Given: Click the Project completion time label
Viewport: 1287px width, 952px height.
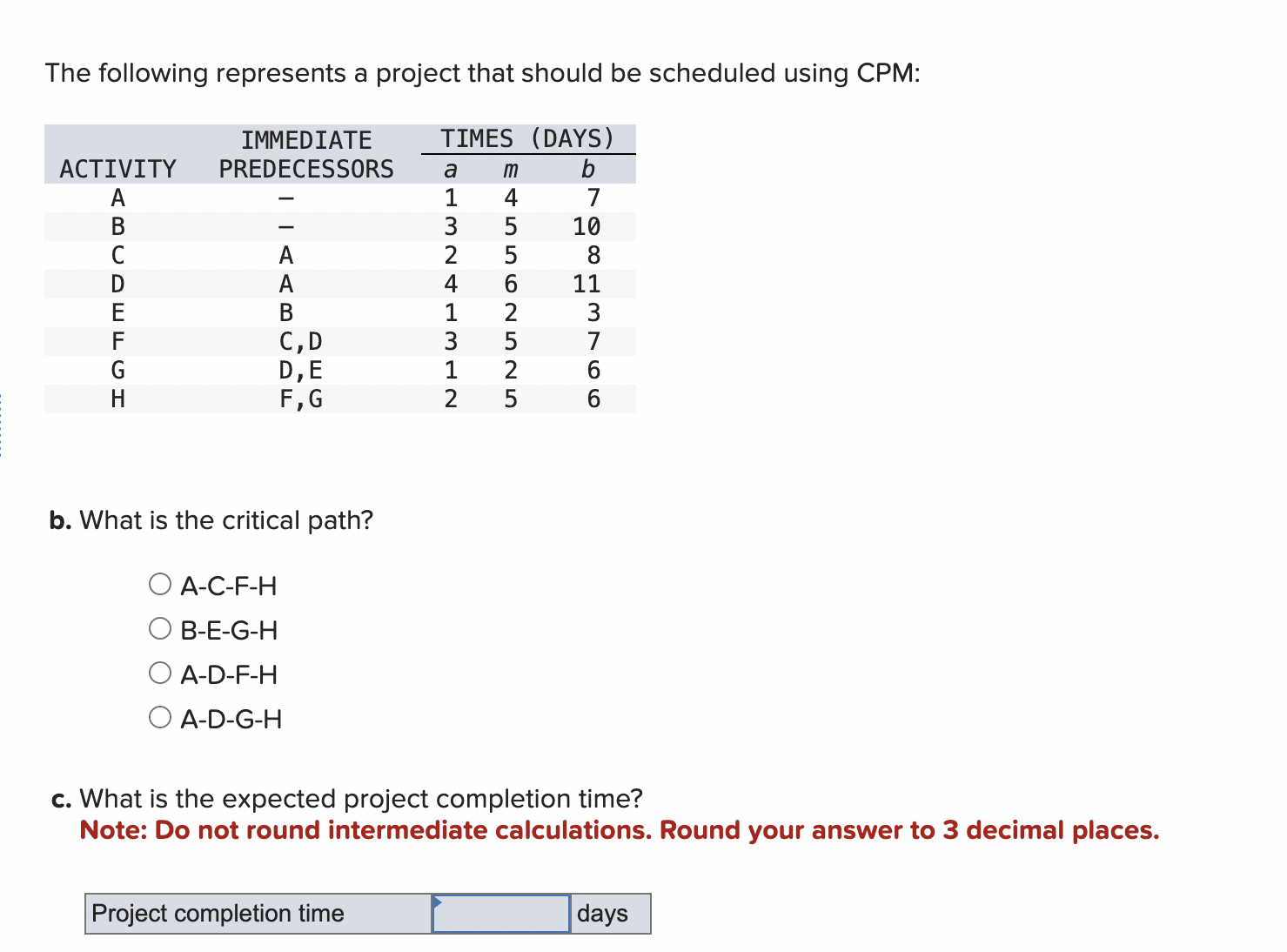Looking at the screenshot, I should click(218, 914).
